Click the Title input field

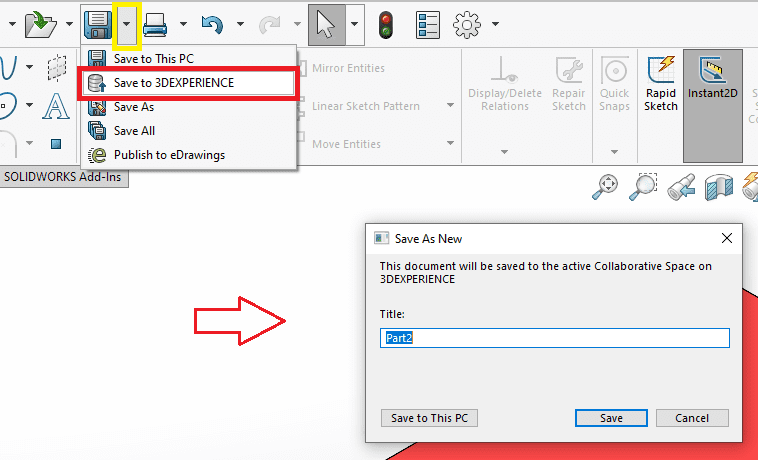click(x=554, y=338)
